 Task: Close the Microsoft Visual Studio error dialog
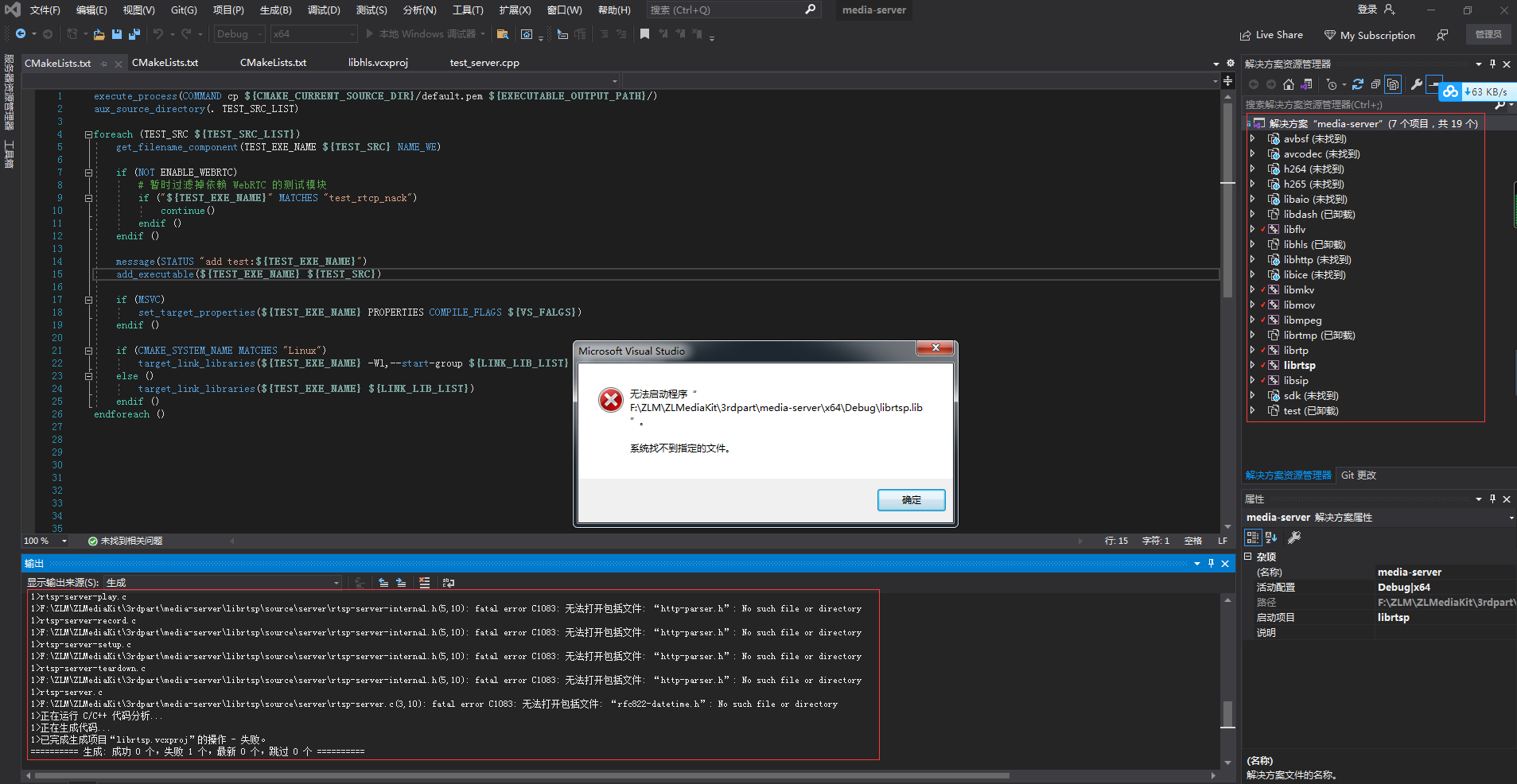935,348
